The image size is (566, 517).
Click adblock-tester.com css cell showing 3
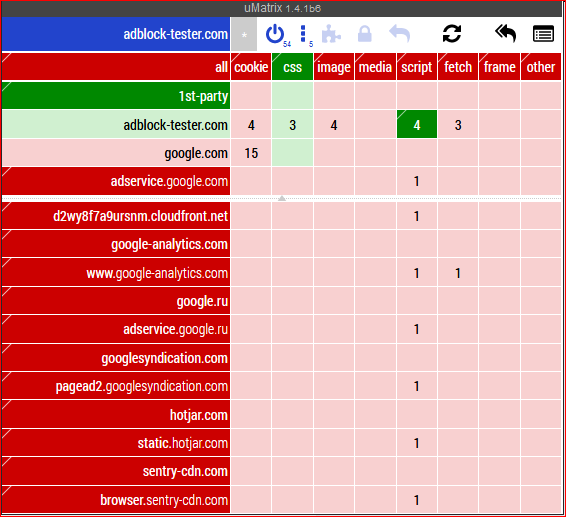coord(292,125)
